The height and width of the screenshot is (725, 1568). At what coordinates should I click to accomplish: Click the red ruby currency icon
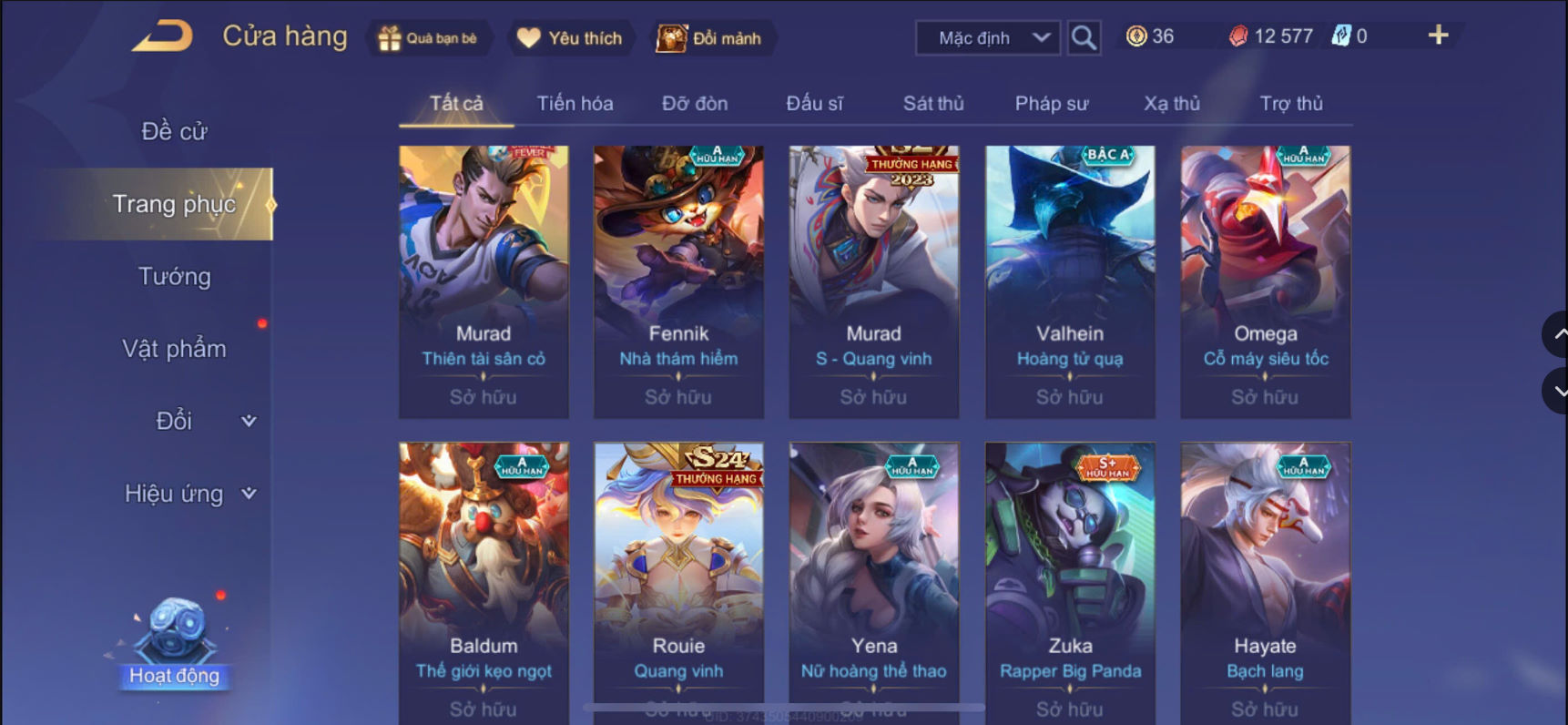[1238, 36]
